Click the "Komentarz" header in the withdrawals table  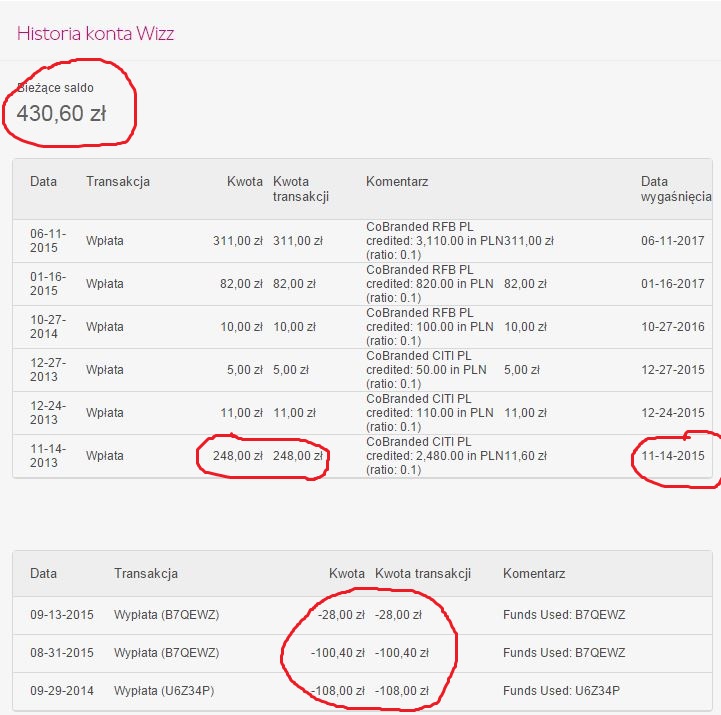coord(534,573)
